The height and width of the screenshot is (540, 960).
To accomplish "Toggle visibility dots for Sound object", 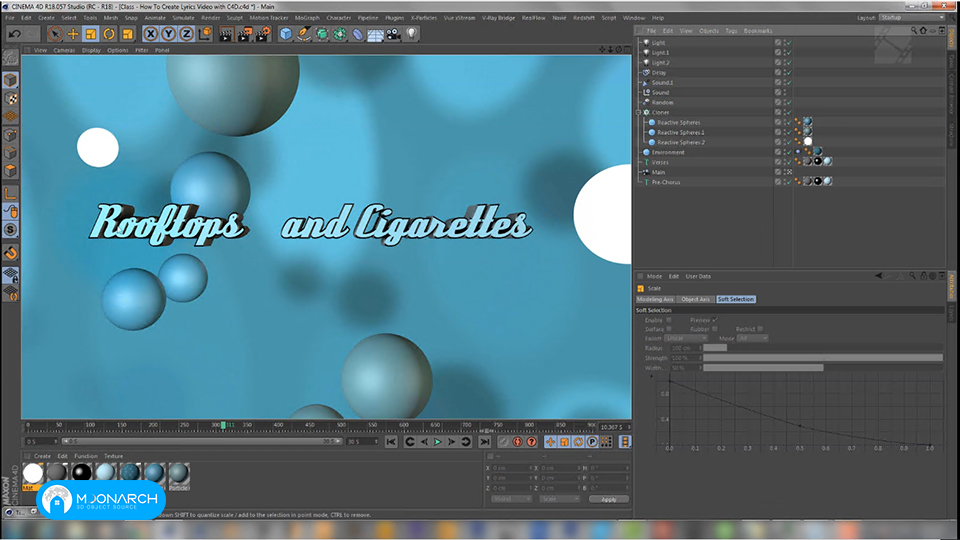I will pos(786,92).
